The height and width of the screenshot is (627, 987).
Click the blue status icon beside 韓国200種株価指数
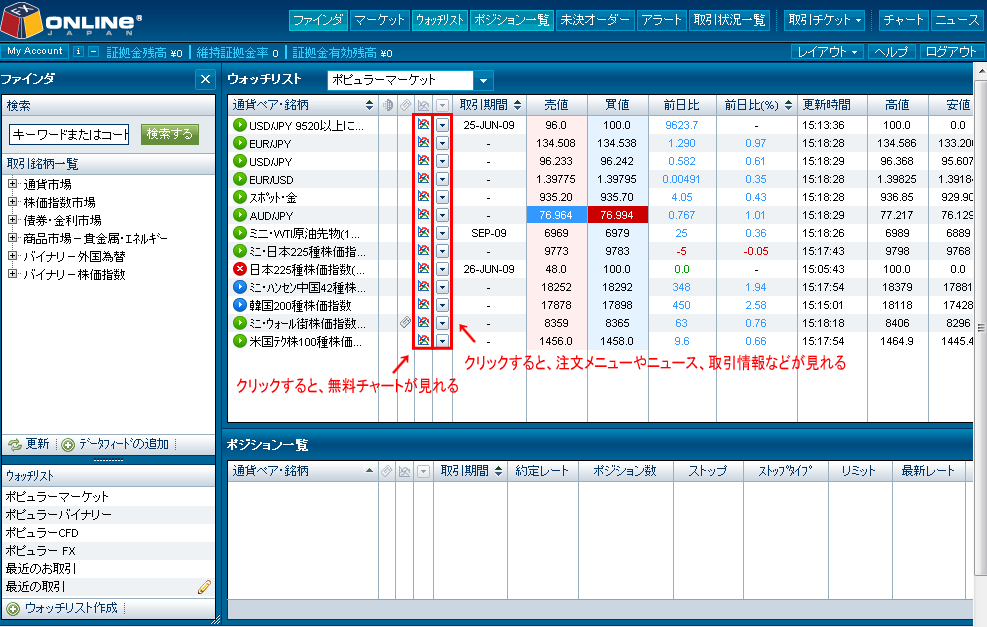coord(239,305)
